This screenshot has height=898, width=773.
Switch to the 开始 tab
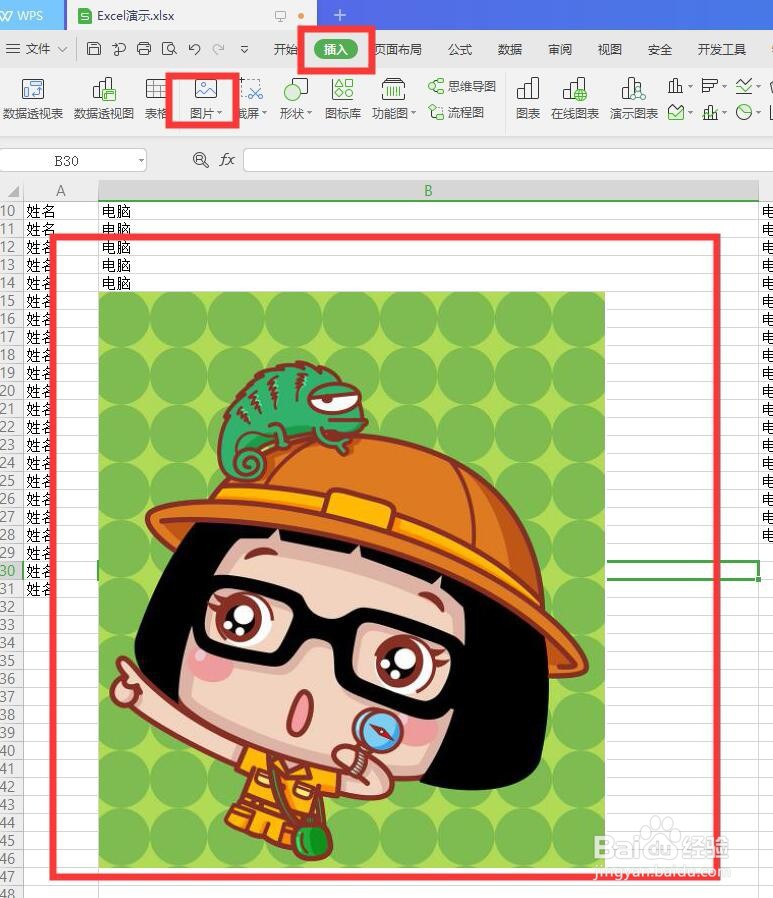point(285,49)
